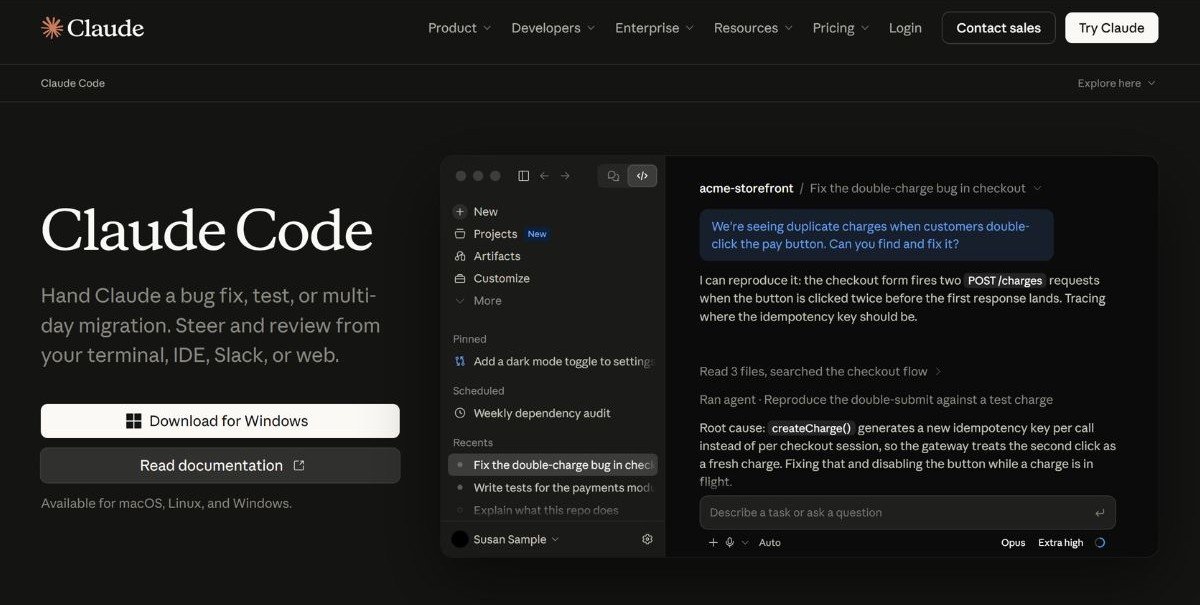Select Fix the double-charge bug in Recents
1200x605 pixels.
554,465
